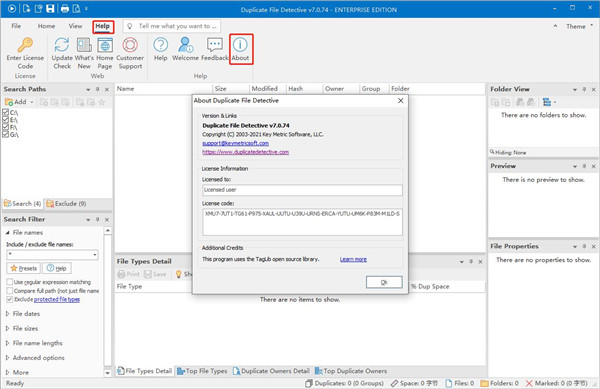Click the print preview icon in title bar
600x389 pixels.
click(x=77, y=8)
